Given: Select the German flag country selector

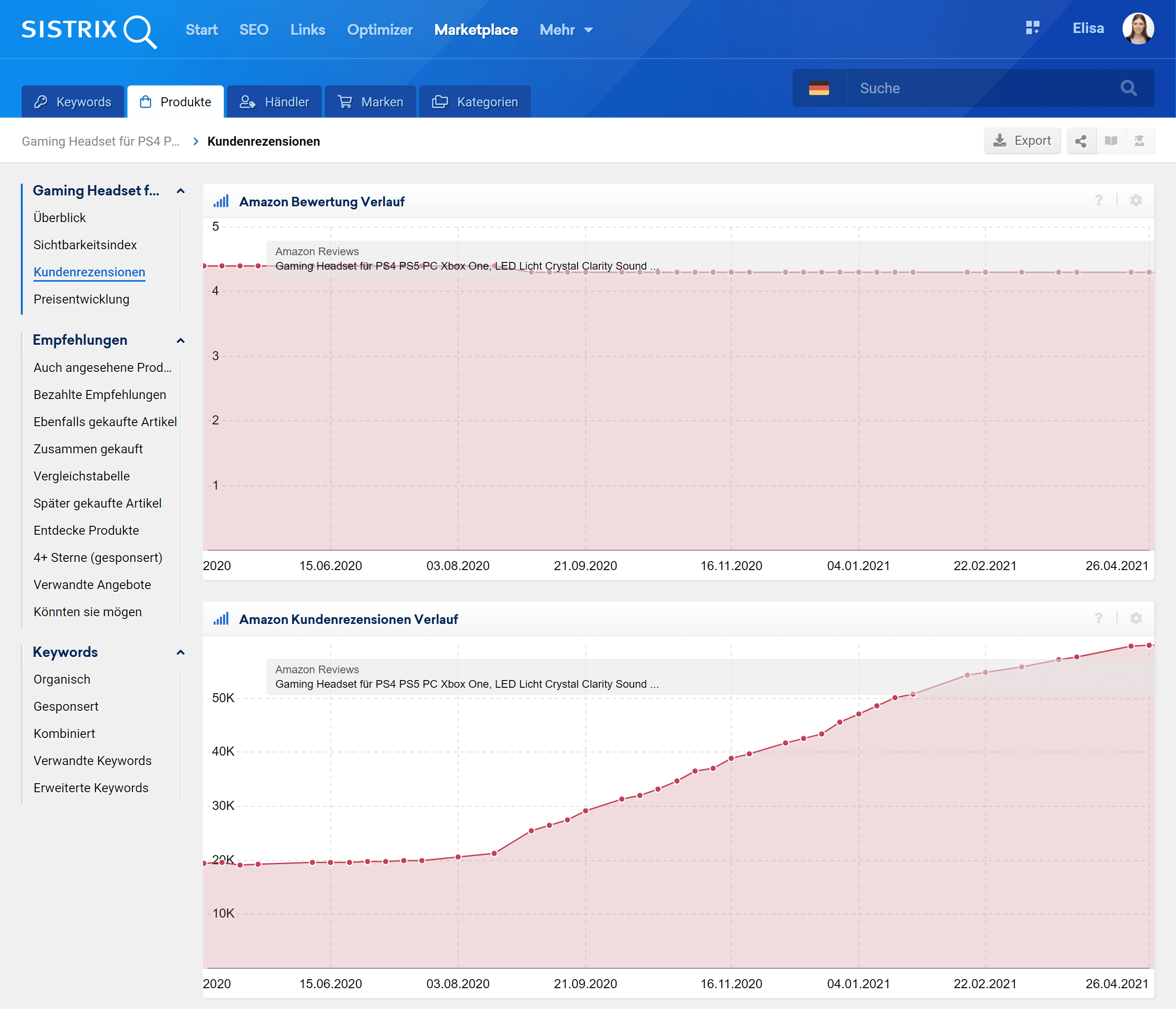Looking at the screenshot, I should [818, 88].
